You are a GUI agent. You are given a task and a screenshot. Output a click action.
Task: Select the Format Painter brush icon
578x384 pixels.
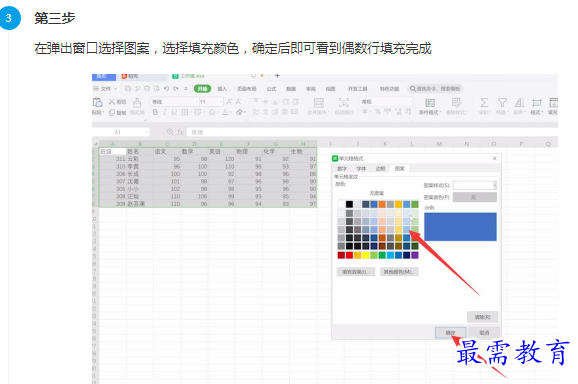tap(137, 102)
